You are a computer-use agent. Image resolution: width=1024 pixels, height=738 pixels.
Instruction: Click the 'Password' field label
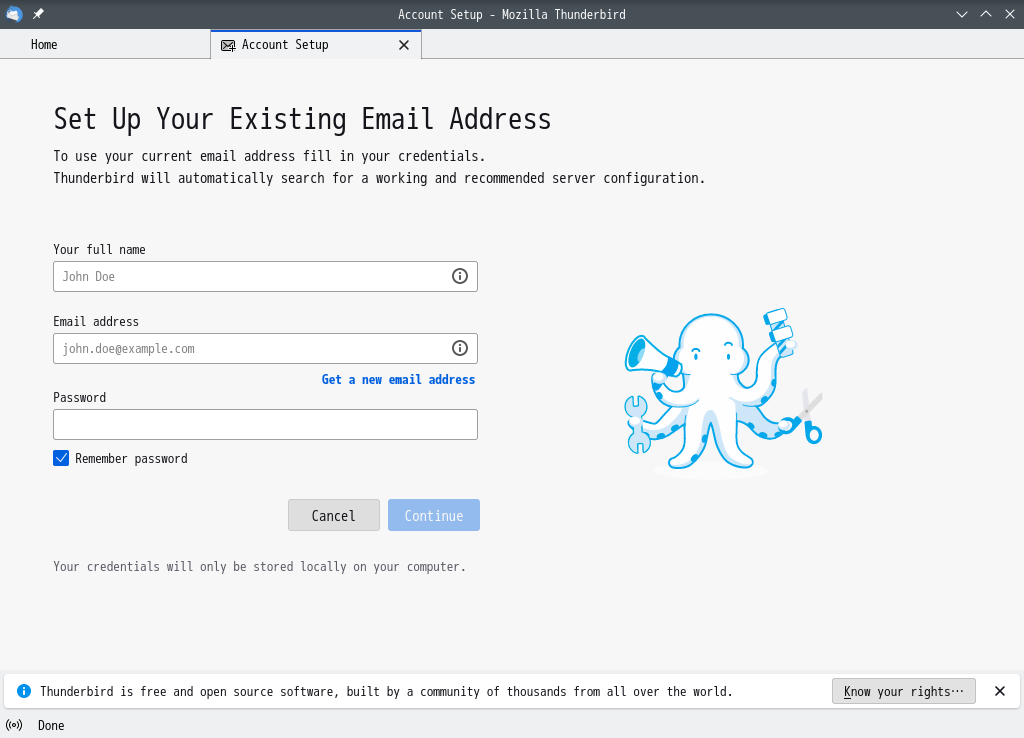click(x=80, y=398)
